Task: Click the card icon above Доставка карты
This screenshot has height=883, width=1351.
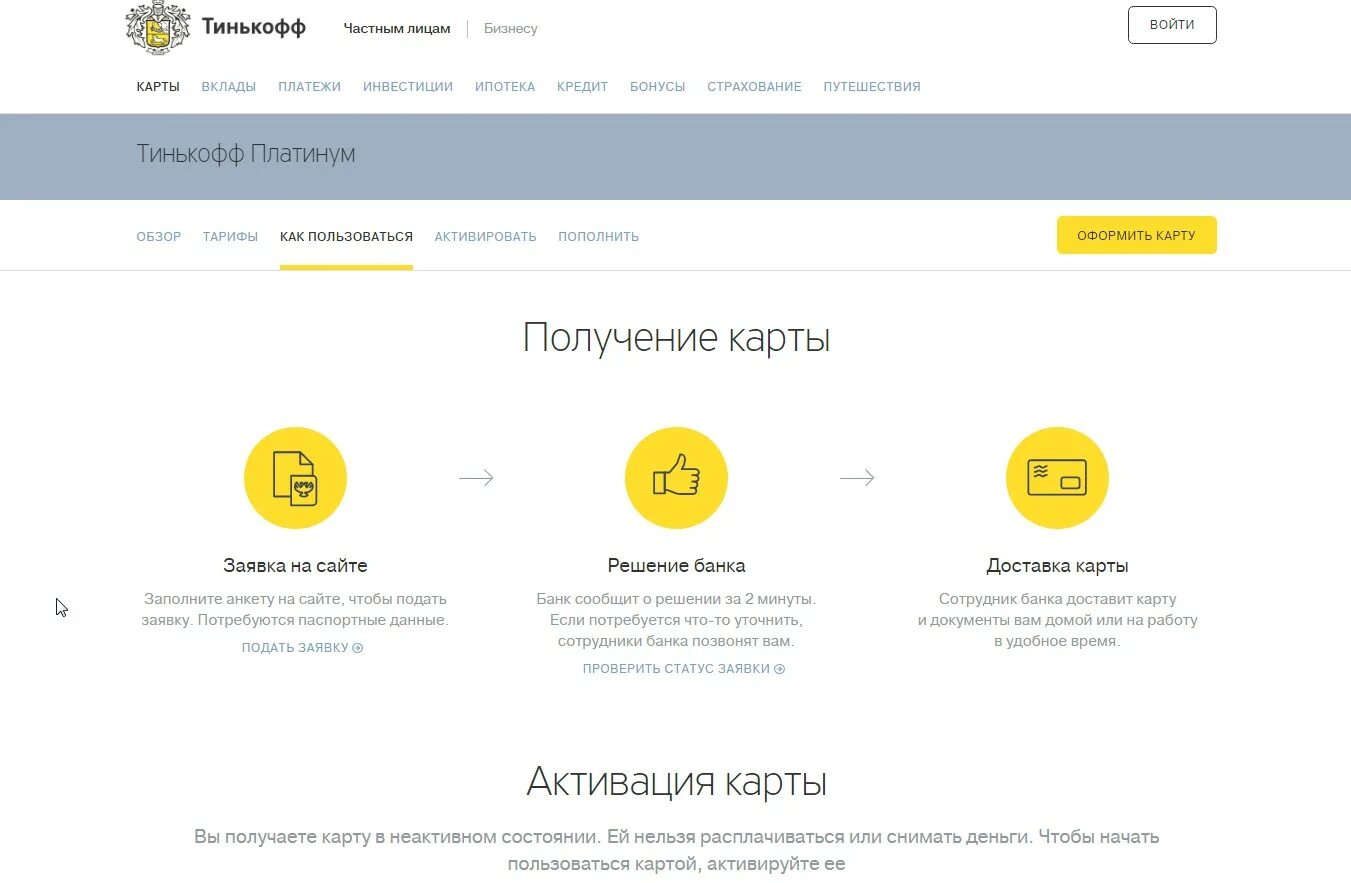Action: [x=1057, y=478]
